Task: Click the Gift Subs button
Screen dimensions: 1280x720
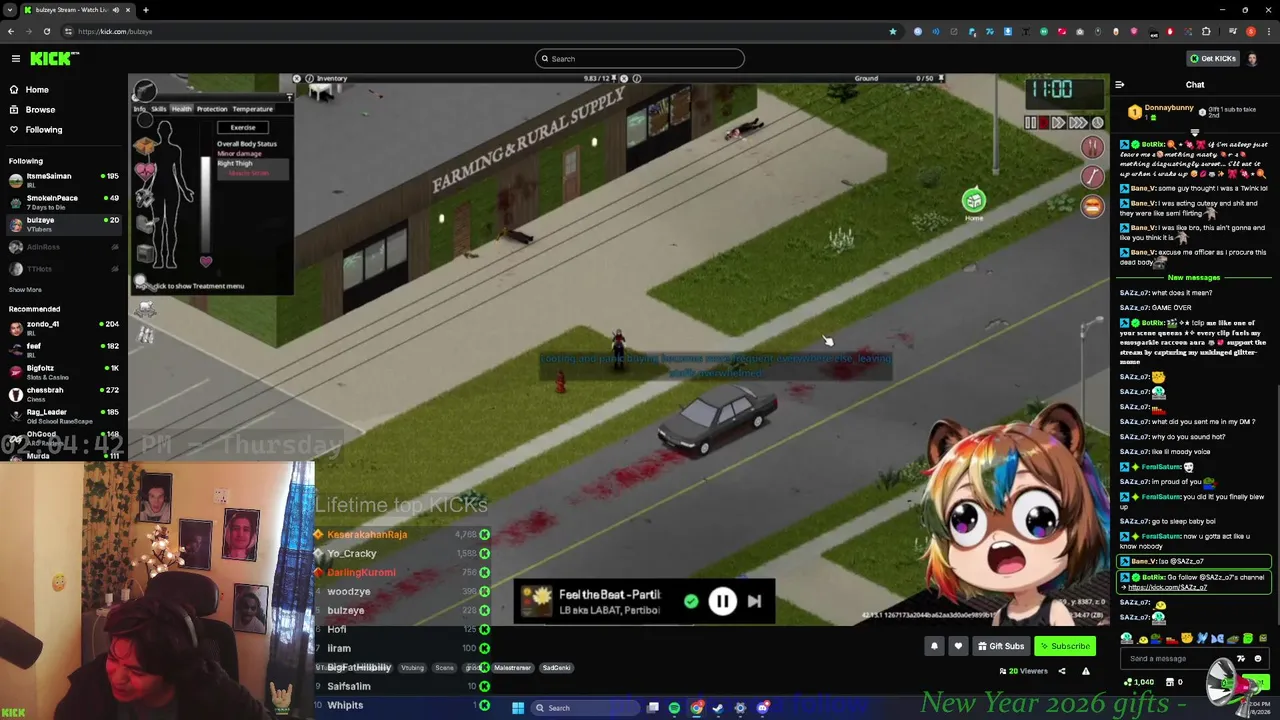Action: pyautogui.click(x=1000, y=646)
